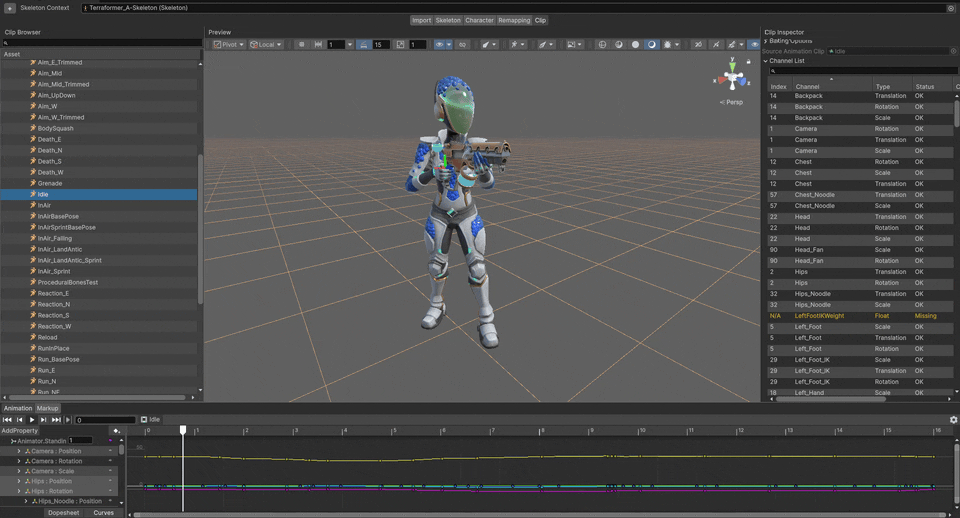Screen dimensions: 960x518
Task: Open the Pivot dropdown in preview toolbar
Action: (227, 45)
